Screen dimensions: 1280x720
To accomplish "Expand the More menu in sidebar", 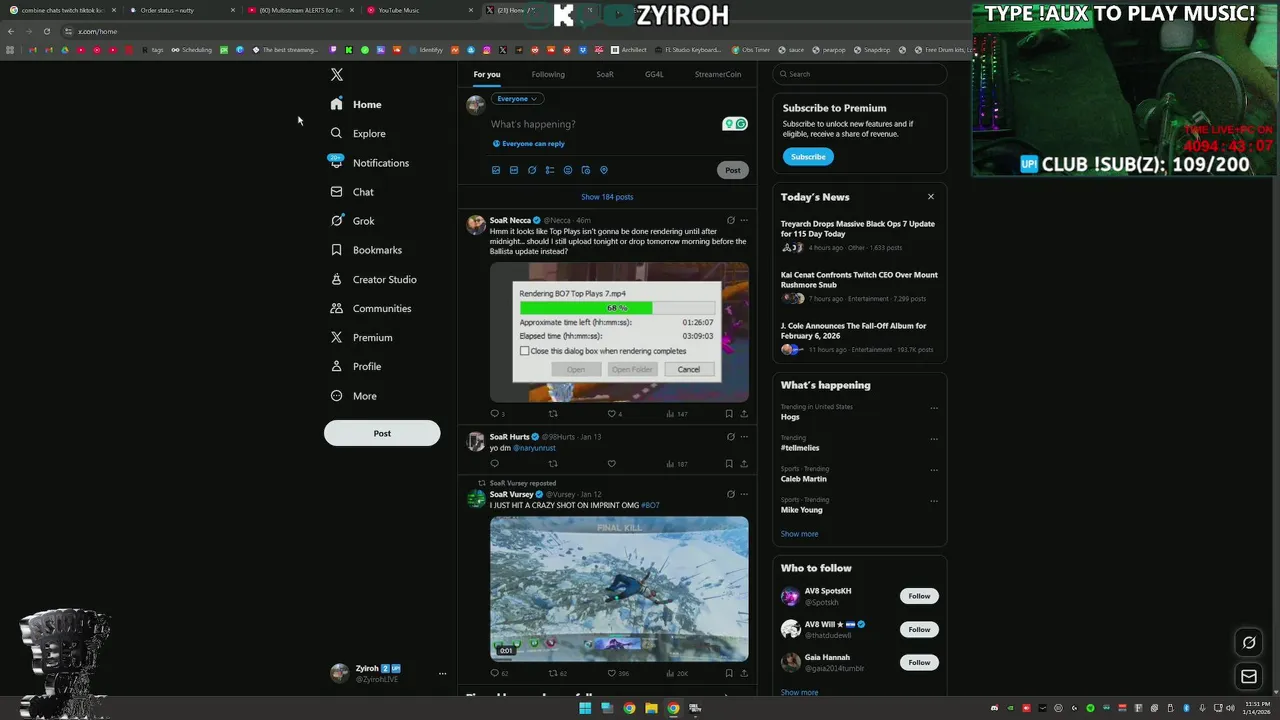I will [x=353, y=396].
